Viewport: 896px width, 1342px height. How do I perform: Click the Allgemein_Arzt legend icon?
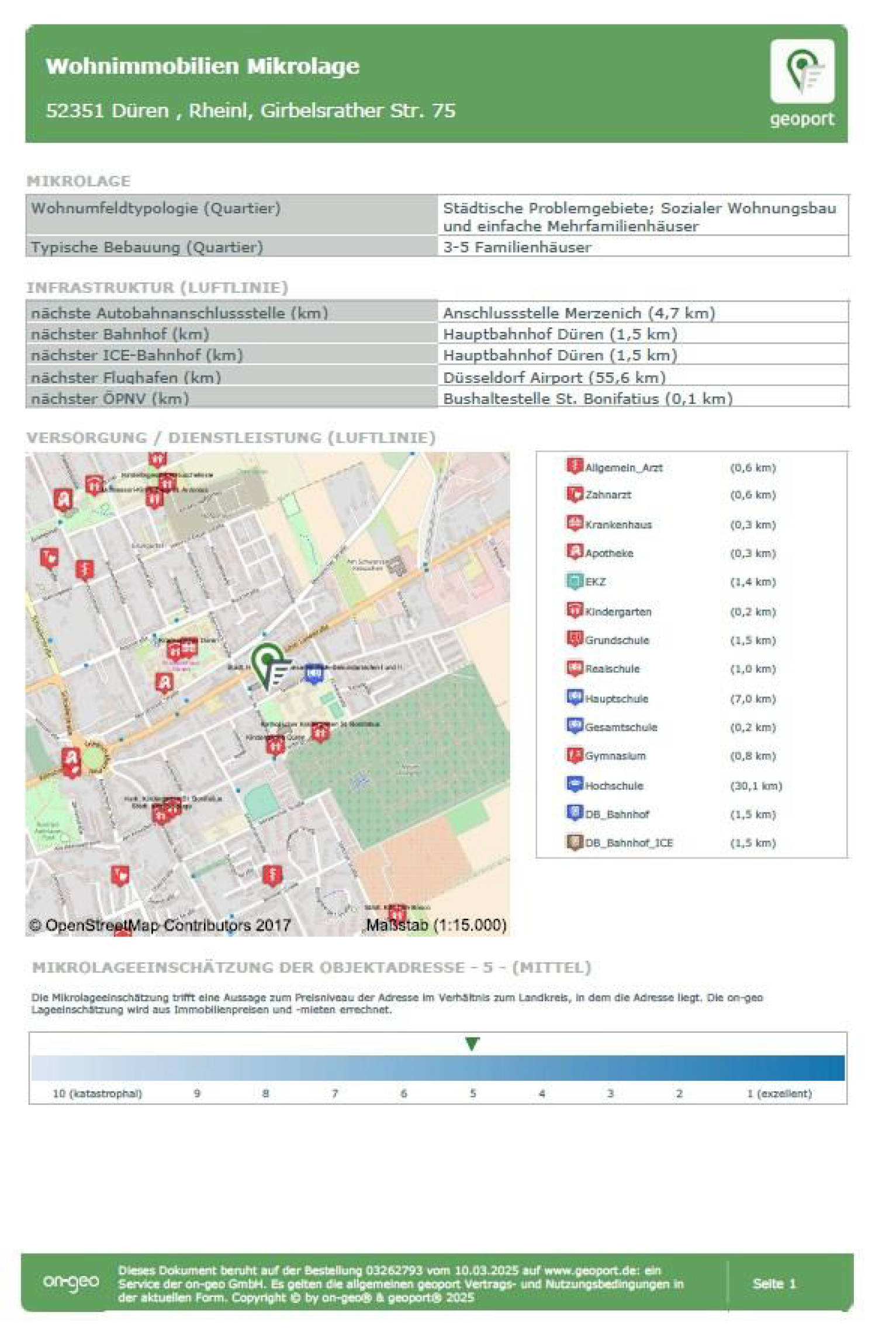[x=575, y=466]
